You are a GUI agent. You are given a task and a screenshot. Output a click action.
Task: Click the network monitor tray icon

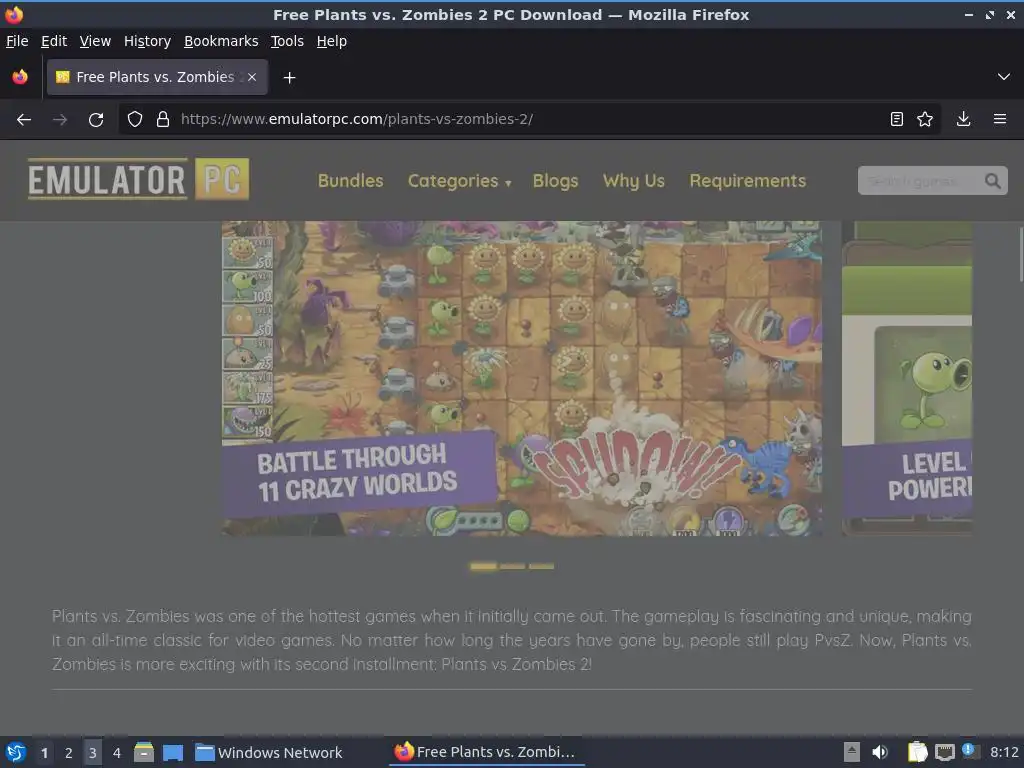point(944,753)
